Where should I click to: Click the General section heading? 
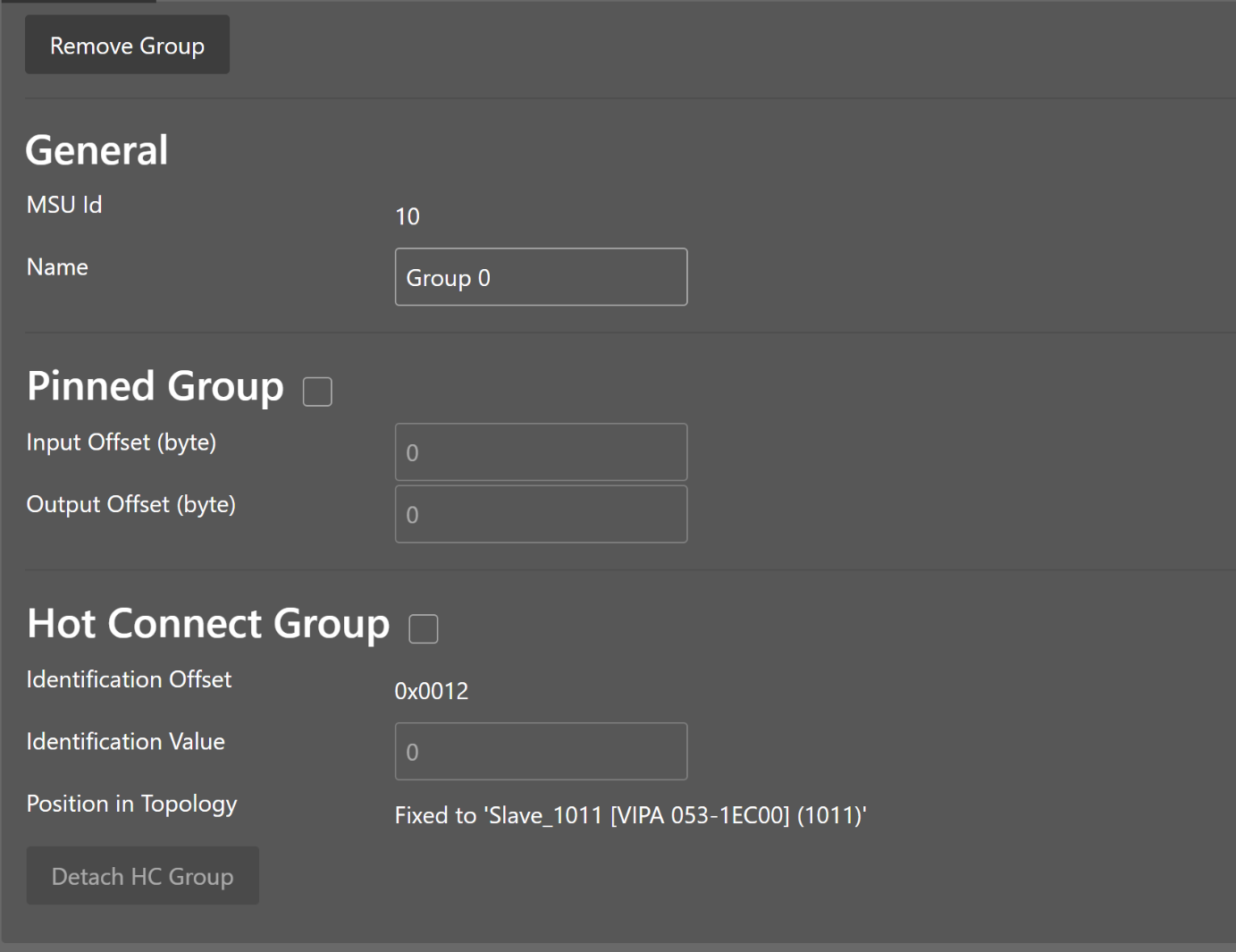point(97,150)
